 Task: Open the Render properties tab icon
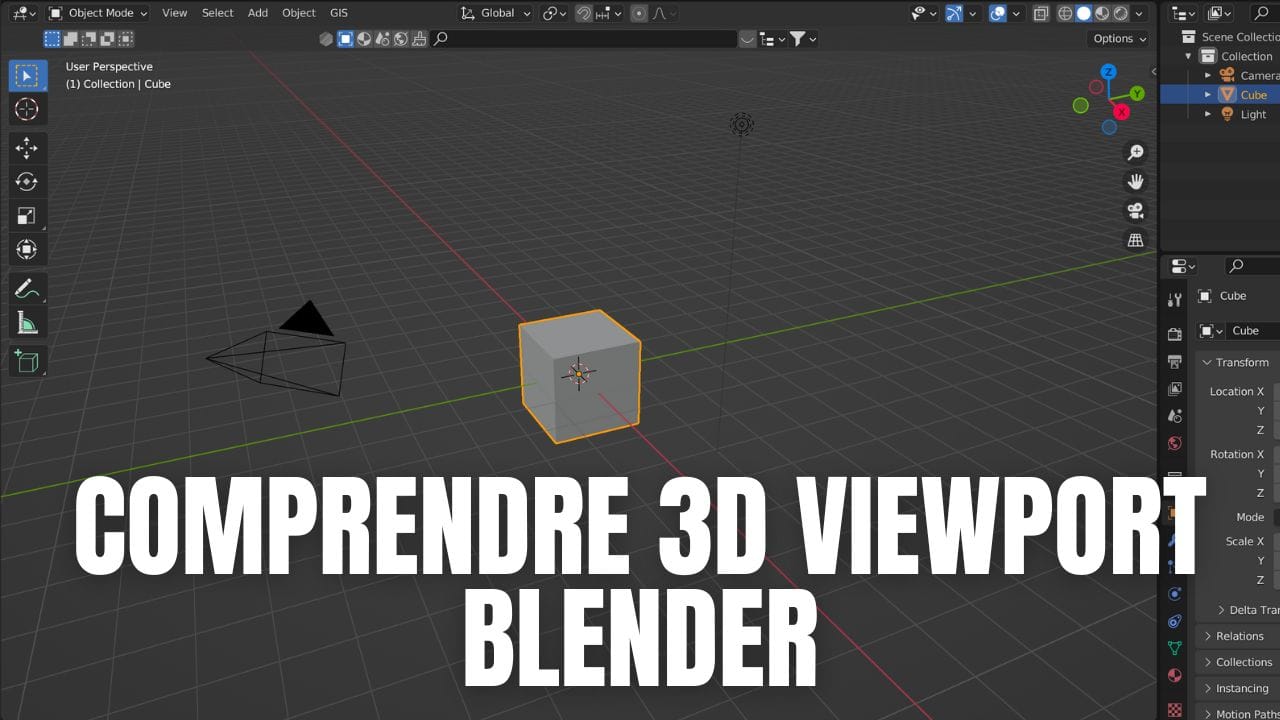pos(1175,333)
